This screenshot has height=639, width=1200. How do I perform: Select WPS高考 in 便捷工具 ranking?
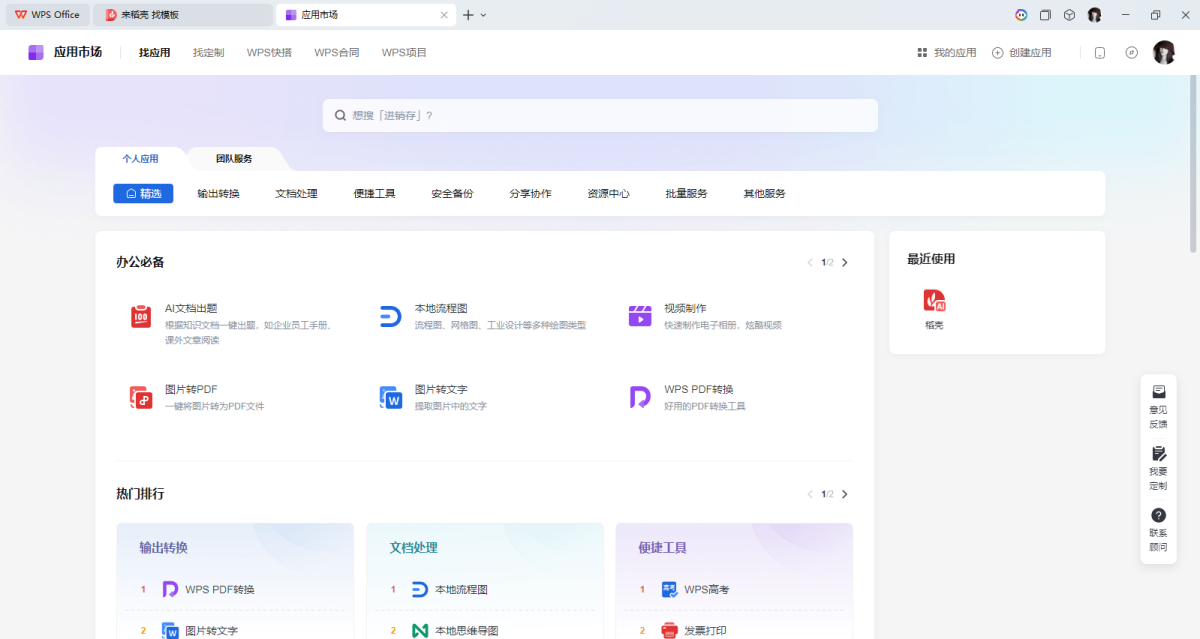pos(706,590)
